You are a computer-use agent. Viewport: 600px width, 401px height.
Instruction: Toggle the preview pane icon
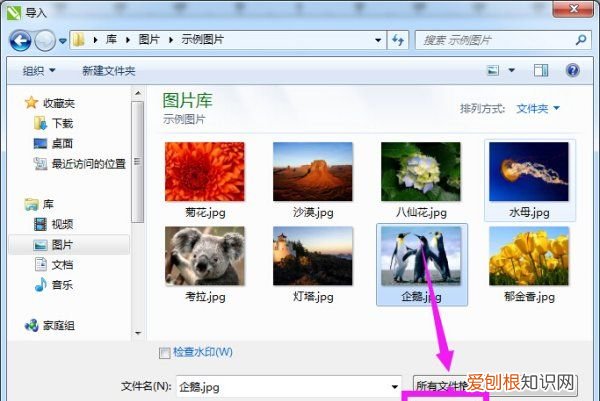click(541, 70)
